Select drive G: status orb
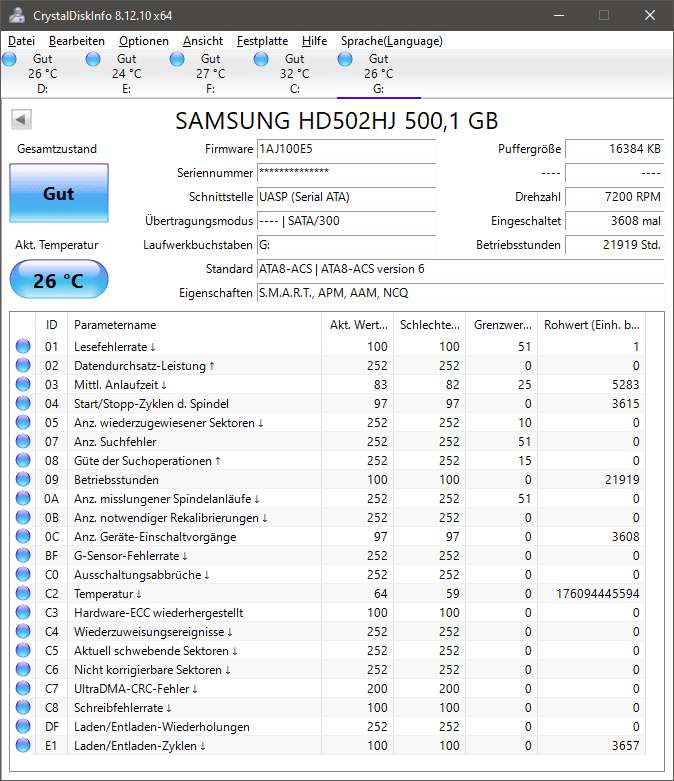 345,59
